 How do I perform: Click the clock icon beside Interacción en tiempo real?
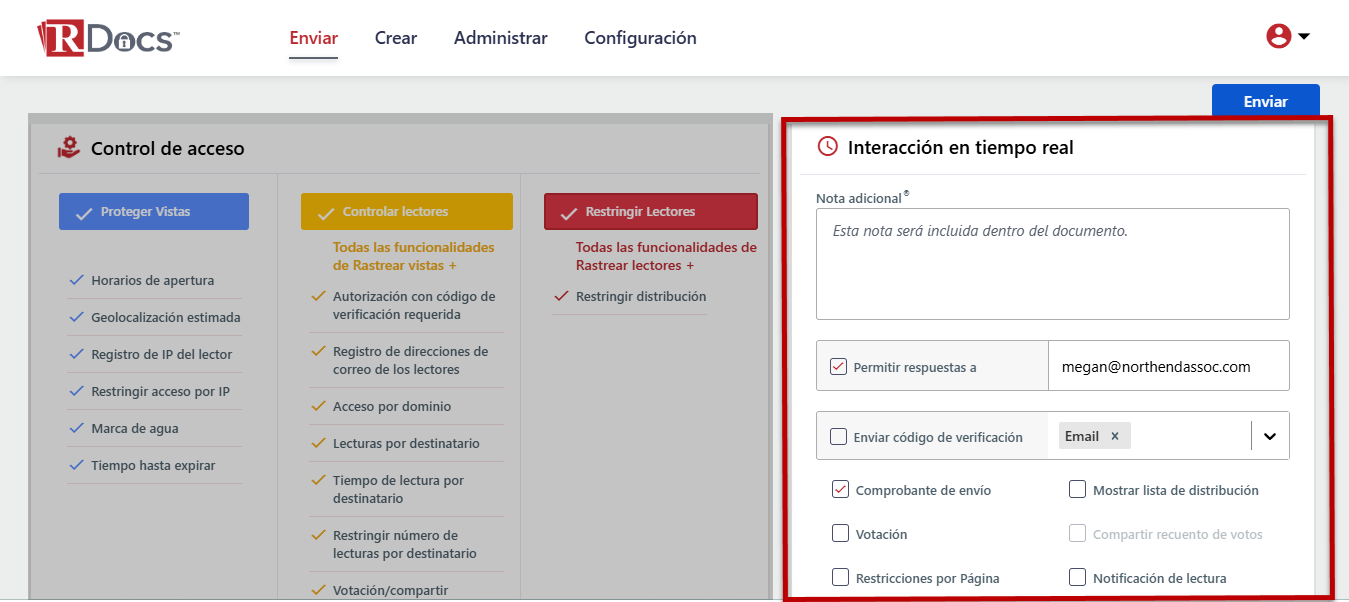coord(827,147)
